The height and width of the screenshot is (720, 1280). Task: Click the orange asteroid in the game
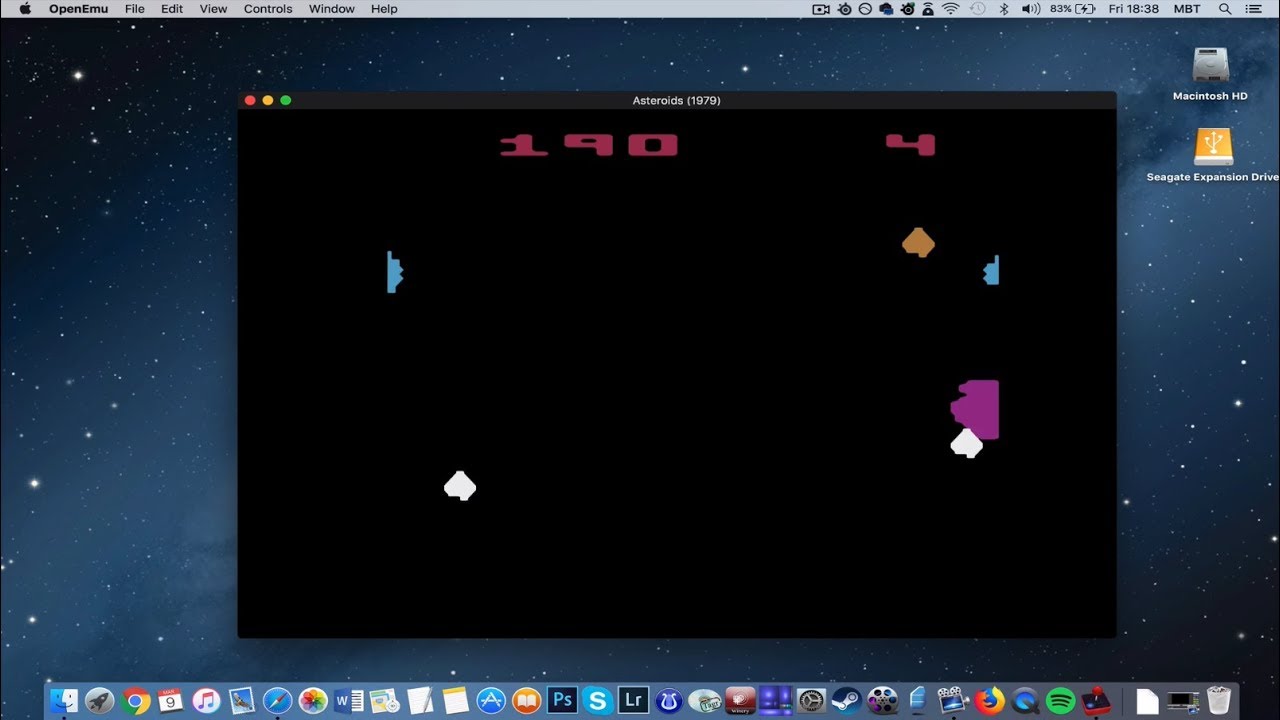point(918,242)
